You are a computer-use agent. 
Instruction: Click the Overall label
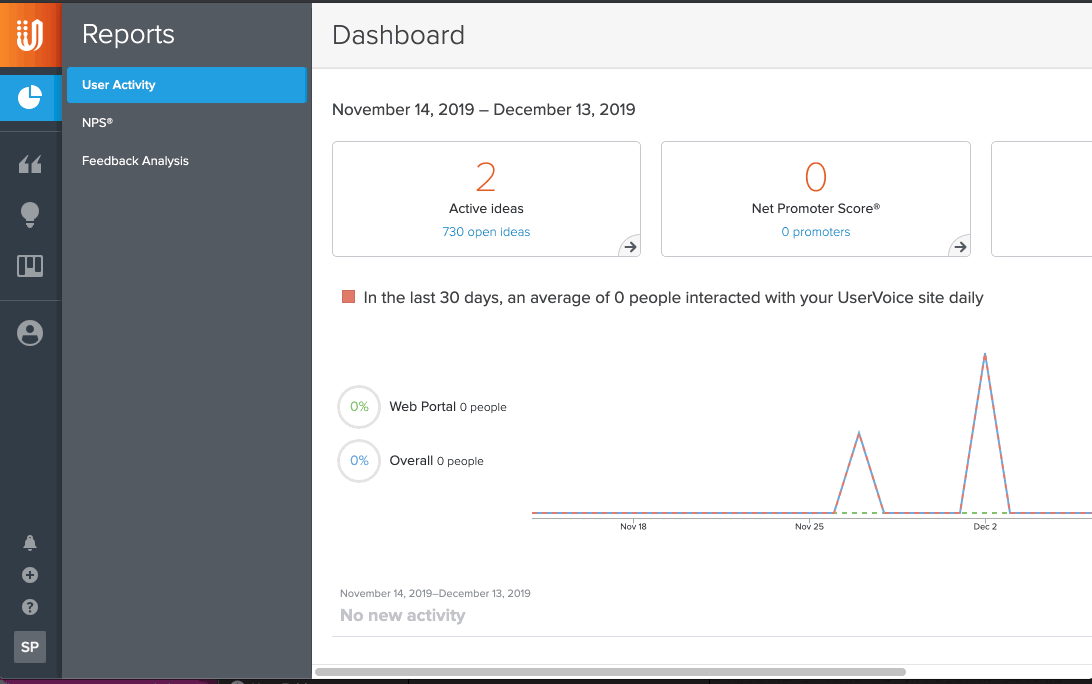coord(411,460)
